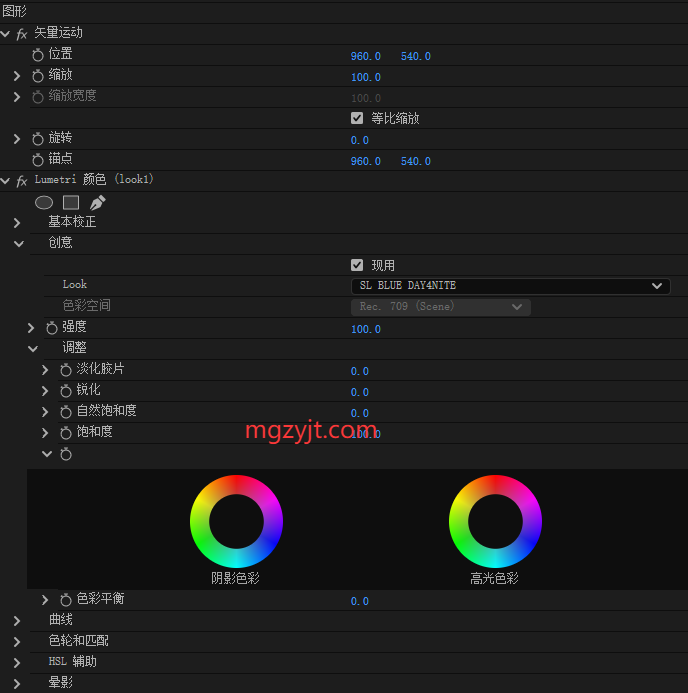Expand the 自然饱和度 property

tap(45, 412)
